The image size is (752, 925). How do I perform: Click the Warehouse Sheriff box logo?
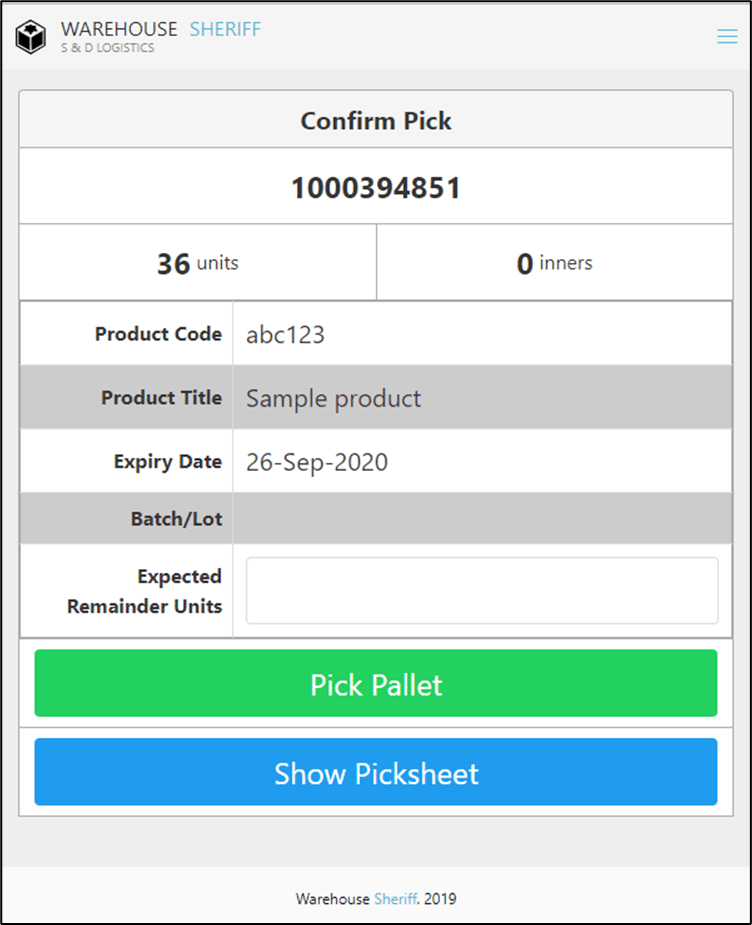[31, 37]
